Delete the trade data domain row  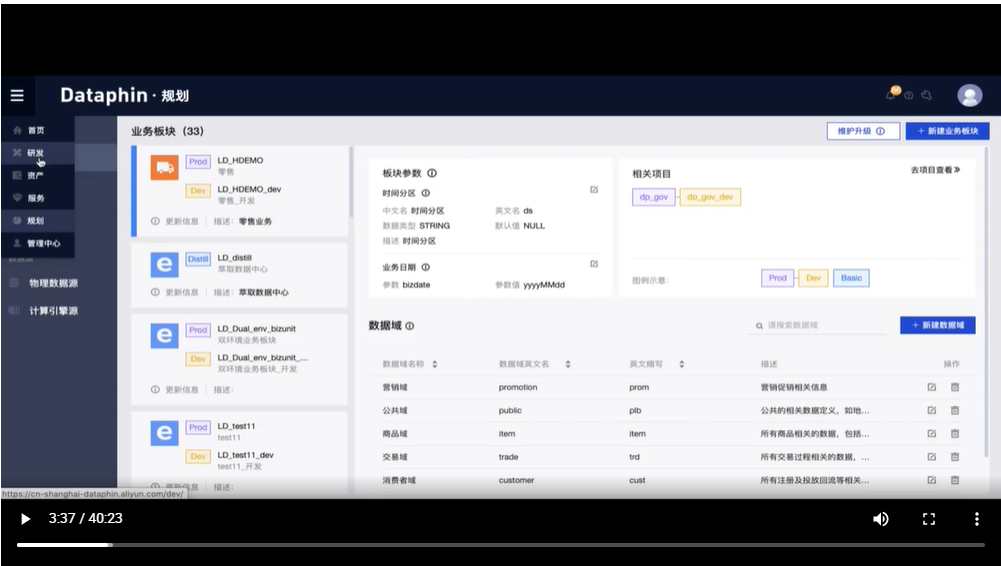pos(955,457)
